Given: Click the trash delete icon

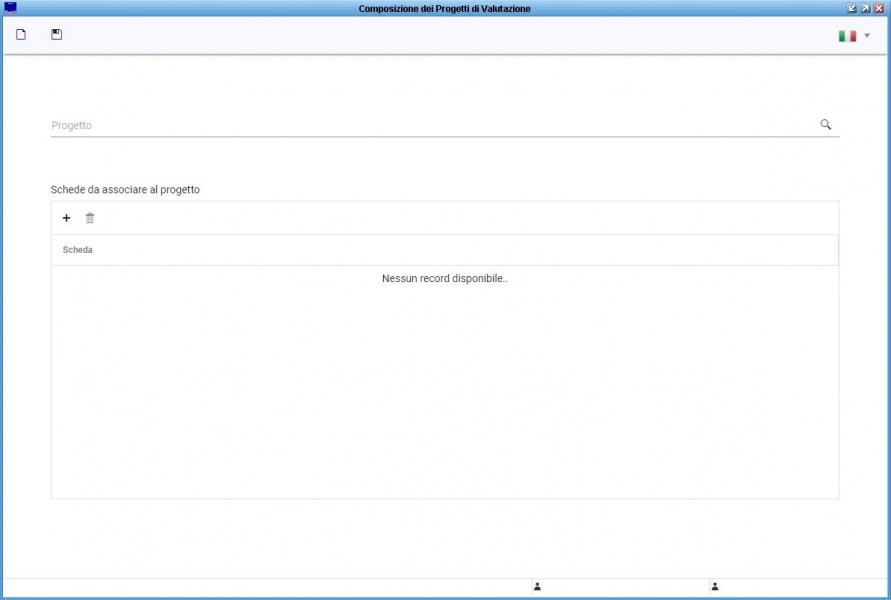Looking at the screenshot, I should pos(90,218).
